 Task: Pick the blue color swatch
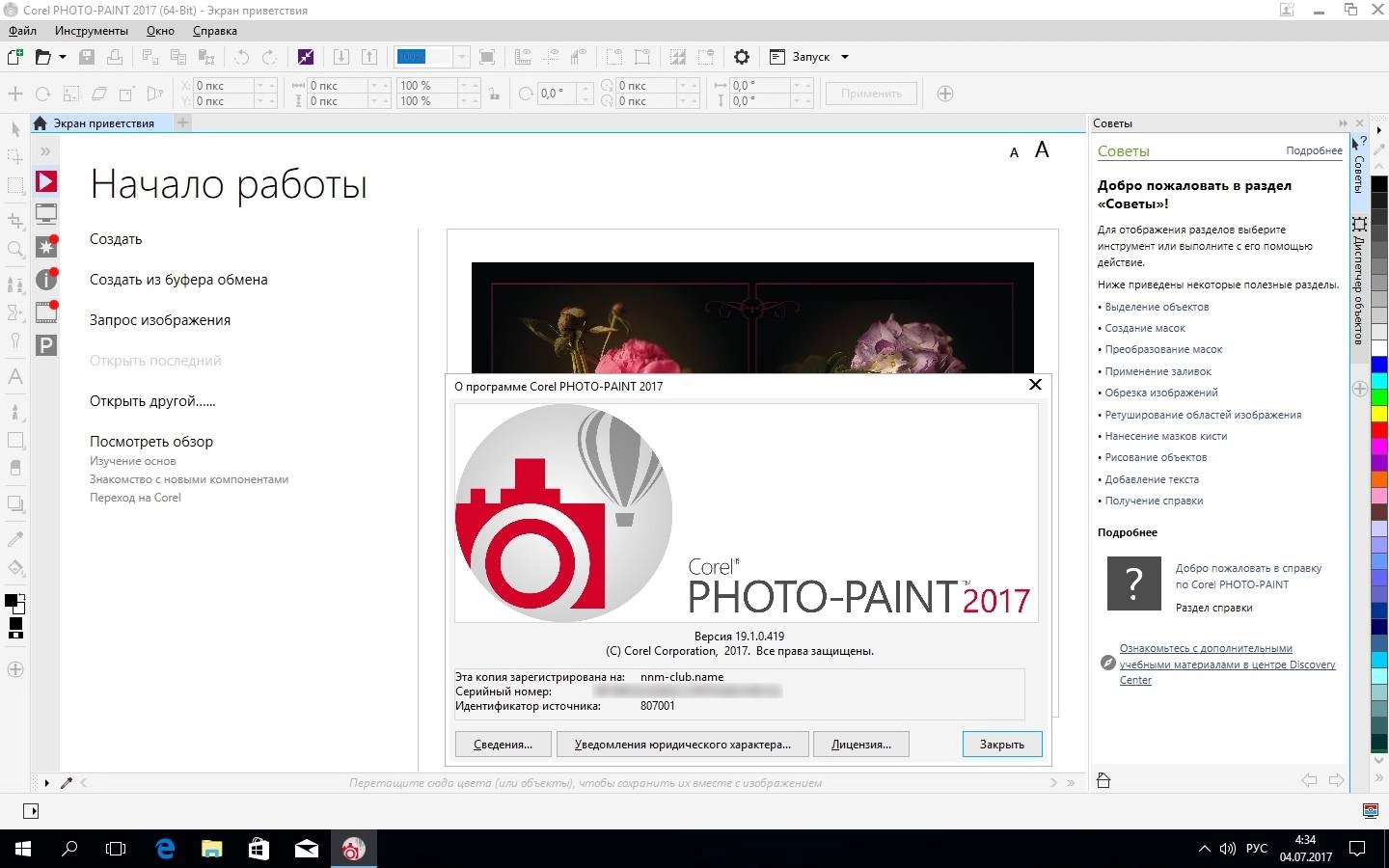tap(1379, 364)
